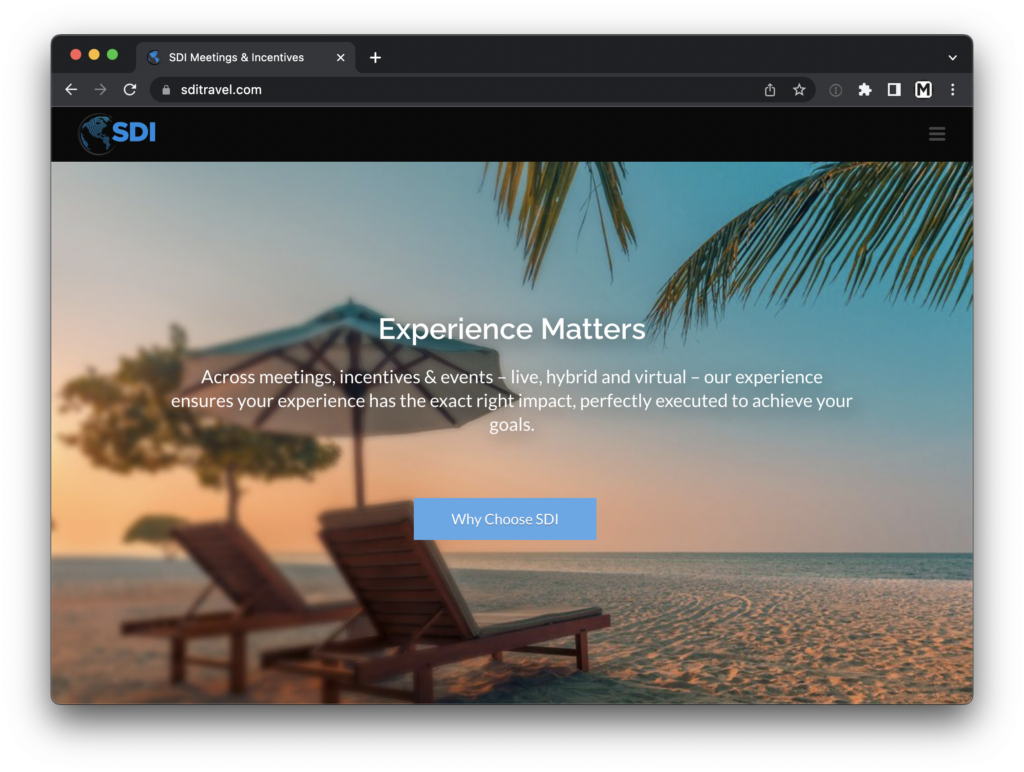This screenshot has height=772, width=1024.
Task: Open a new browser tab with plus
Action: pyautogui.click(x=375, y=57)
